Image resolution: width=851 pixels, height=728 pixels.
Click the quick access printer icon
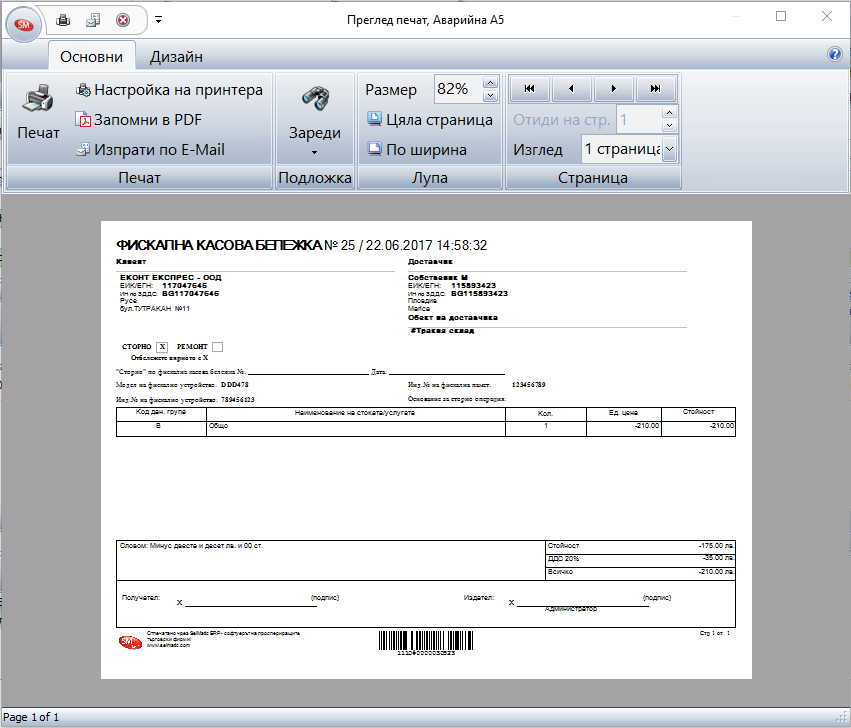pyautogui.click(x=63, y=21)
